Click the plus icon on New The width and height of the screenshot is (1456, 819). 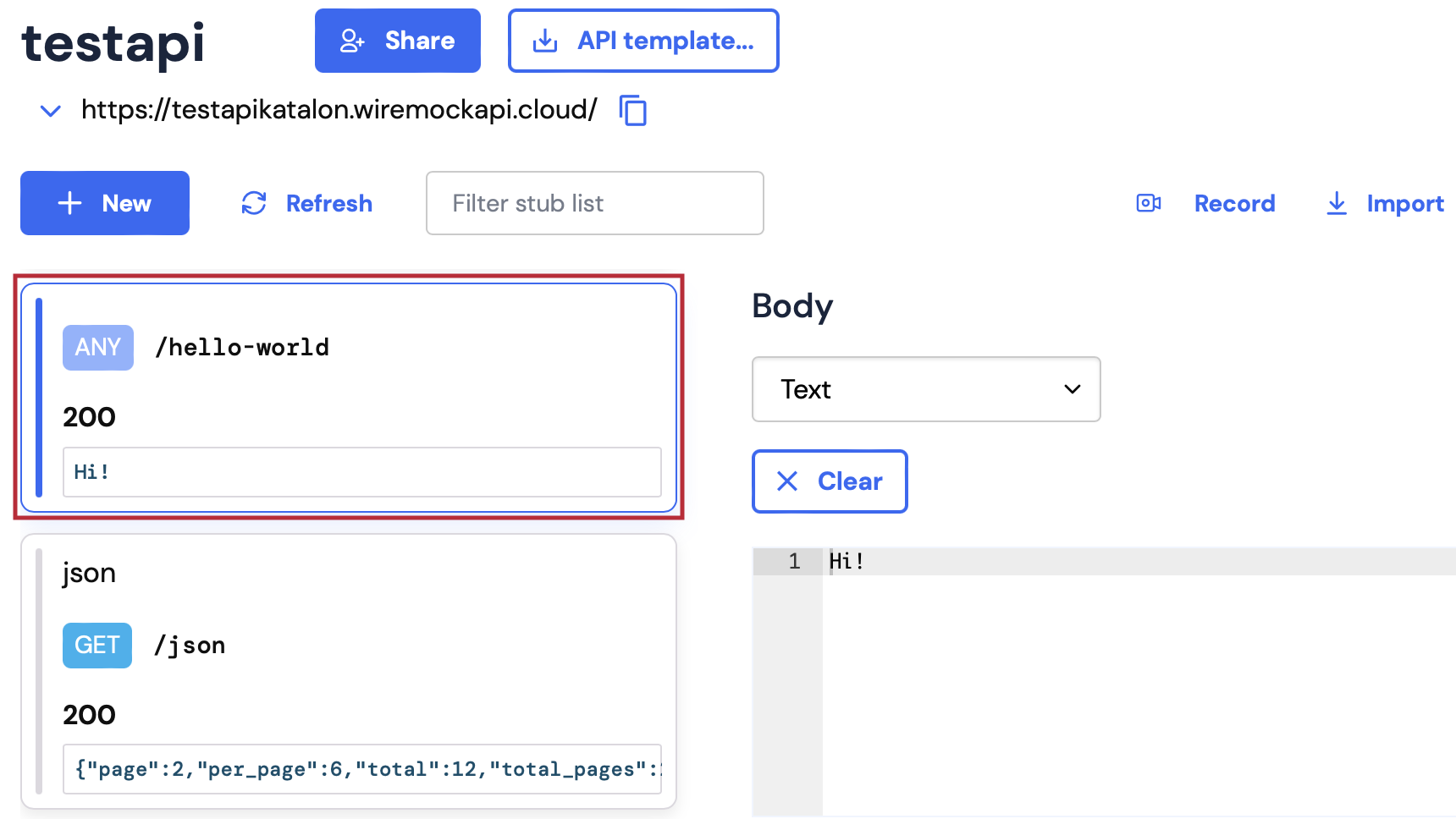(x=69, y=203)
